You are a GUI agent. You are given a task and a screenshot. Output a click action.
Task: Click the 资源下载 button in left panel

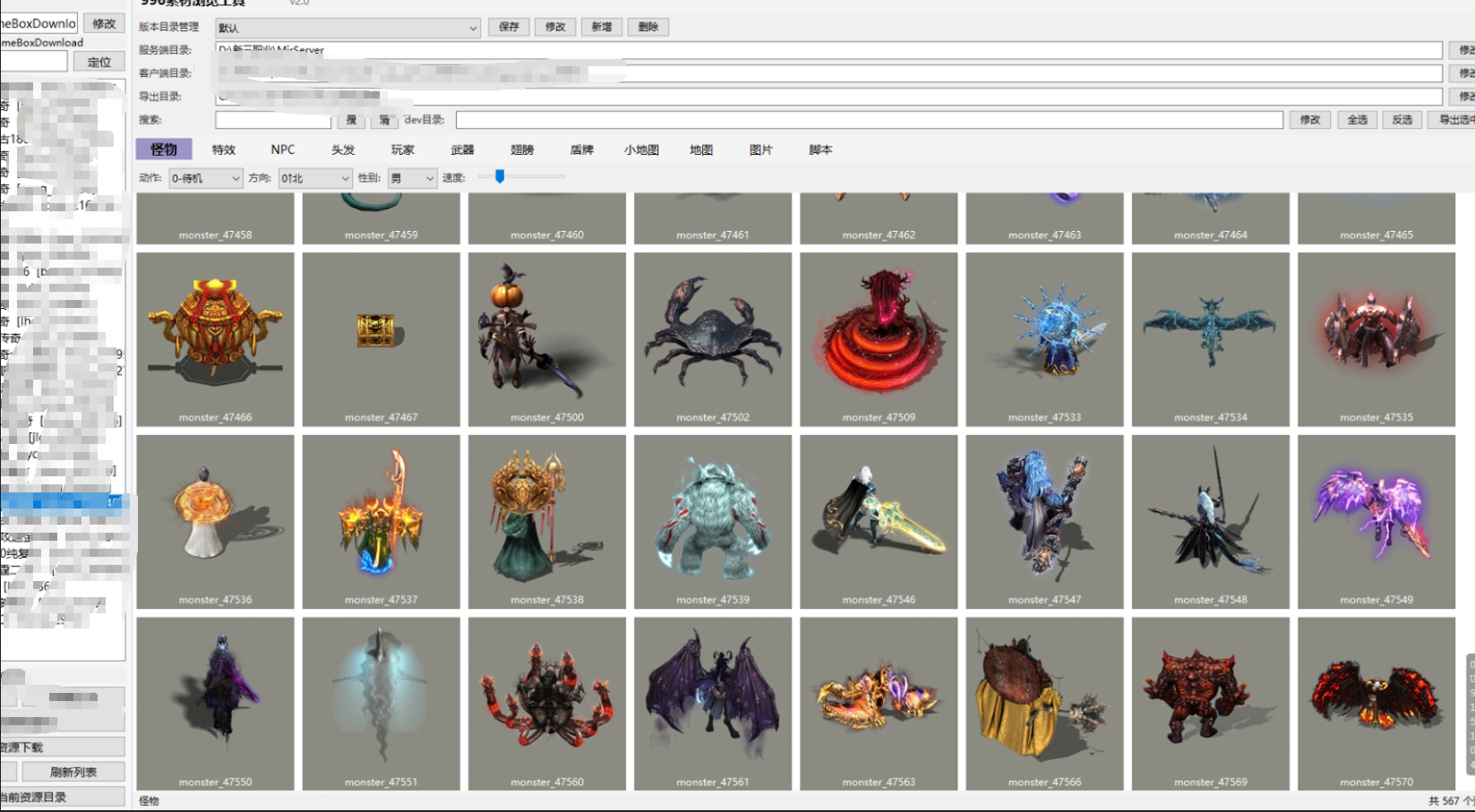click(x=62, y=747)
